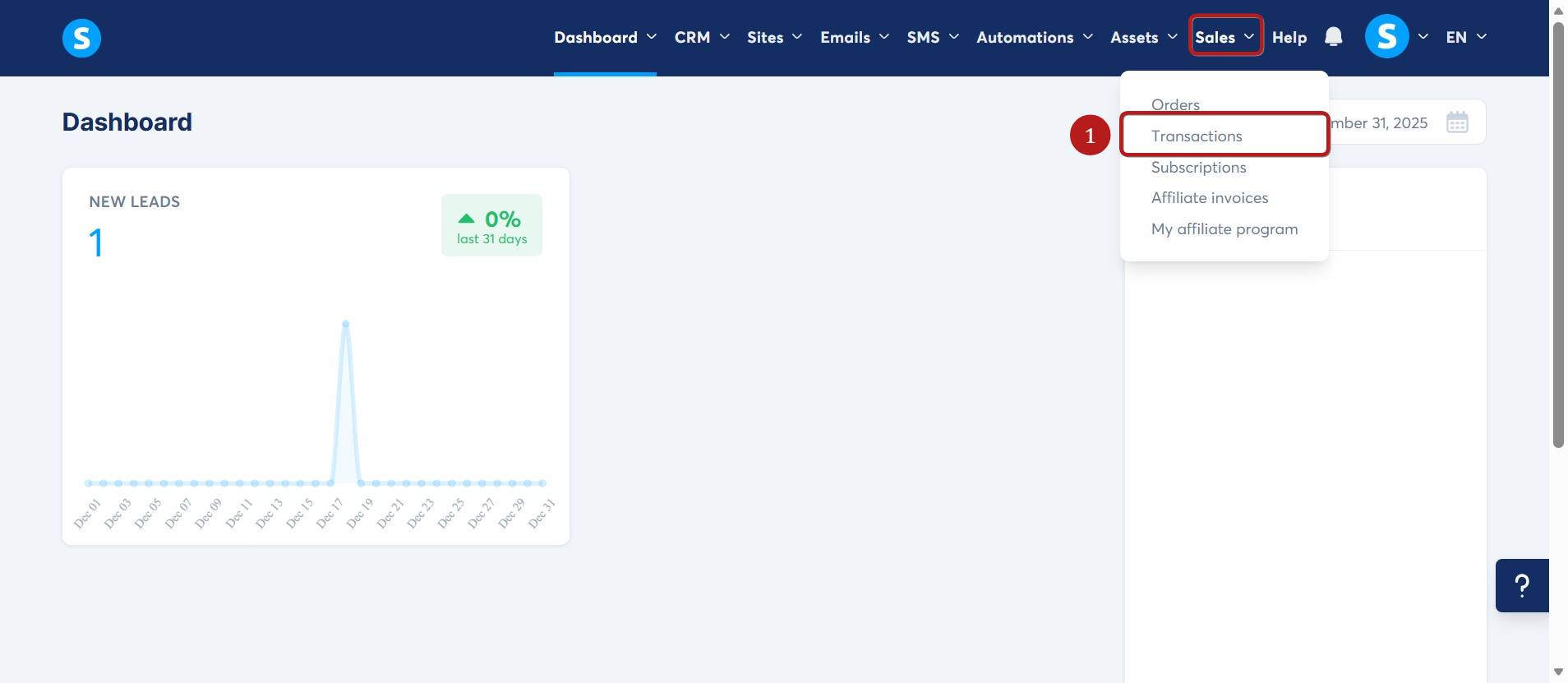Click the page vertical scrollbar
Viewport: 1568px width, 683px height.
pyautogui.click(x=1558, y=234)
